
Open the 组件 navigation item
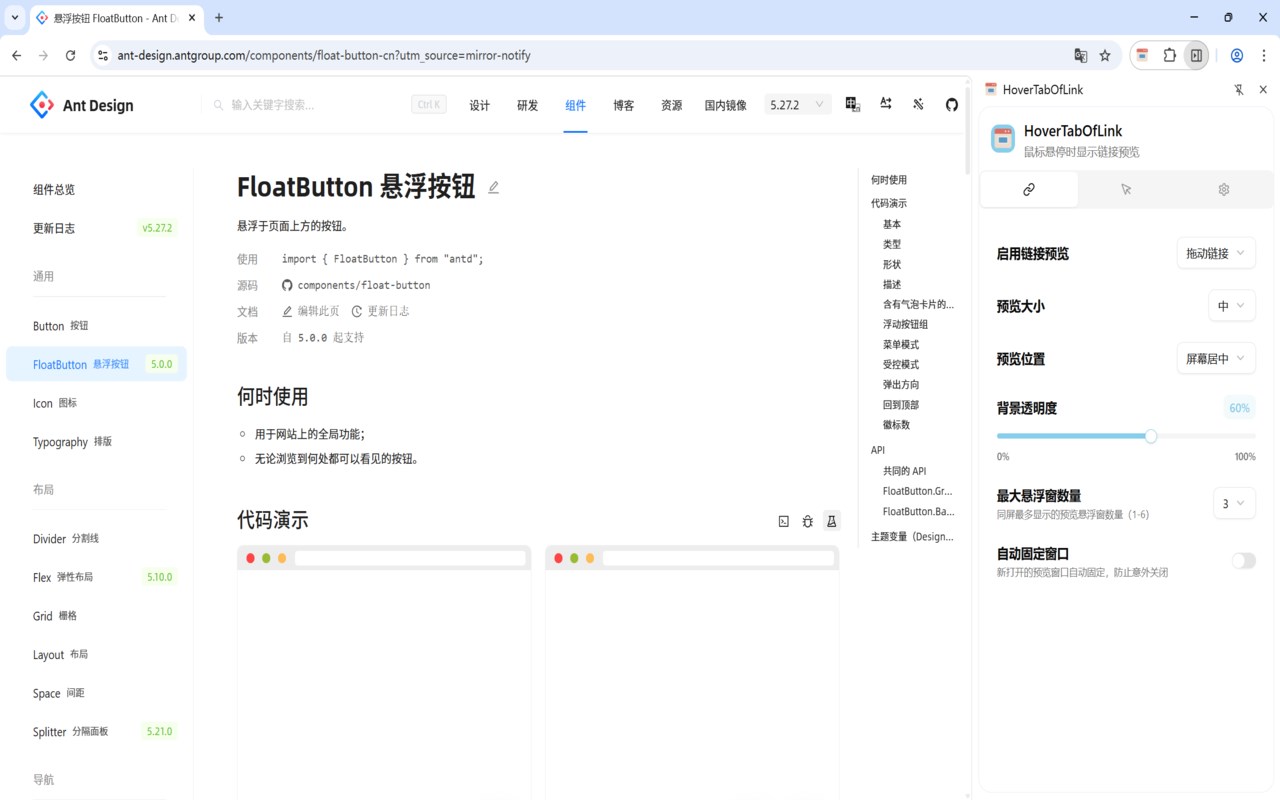(x=576, y=105)
